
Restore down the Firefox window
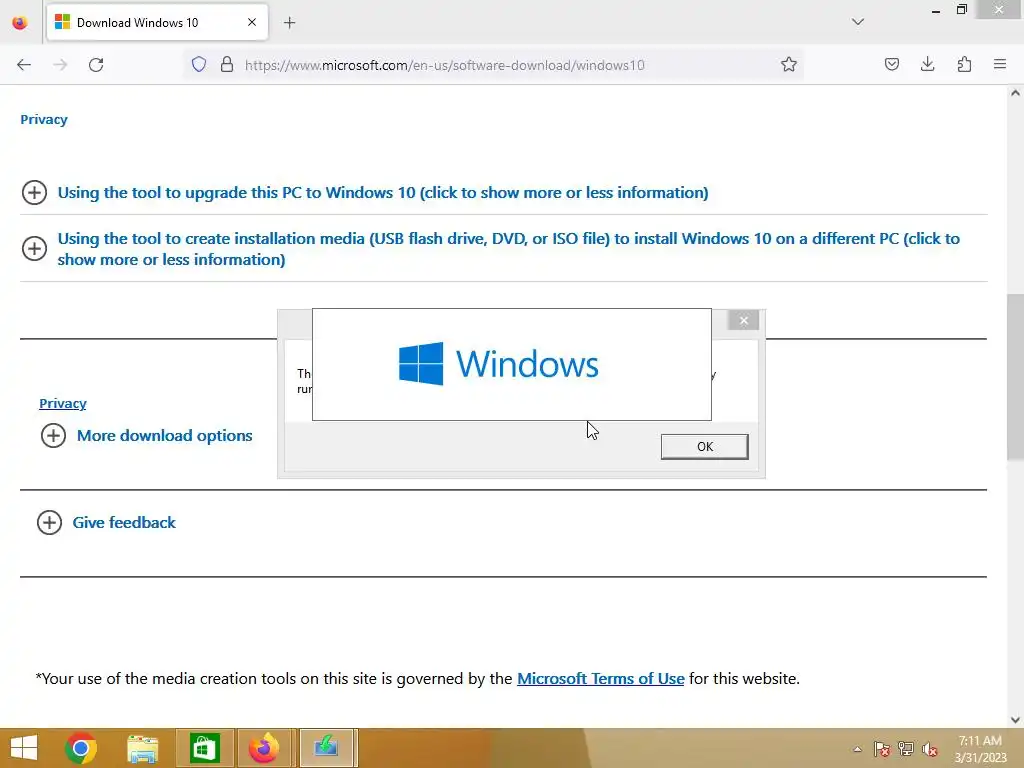pos(961,10)
